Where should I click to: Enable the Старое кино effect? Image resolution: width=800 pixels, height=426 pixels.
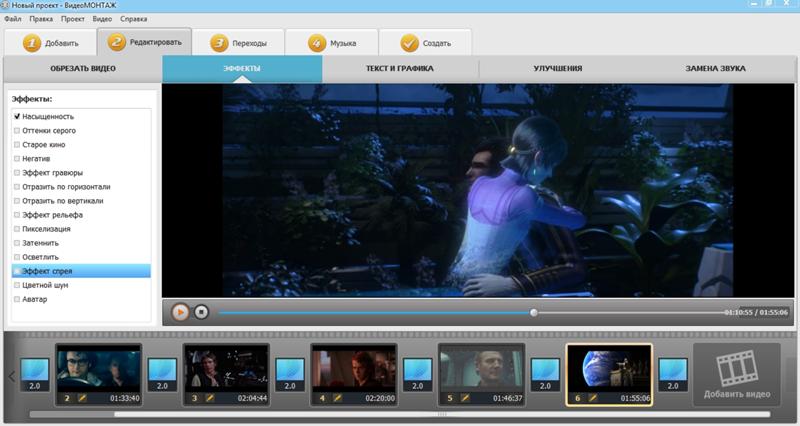pyautogui.click(x=17, y=144)
